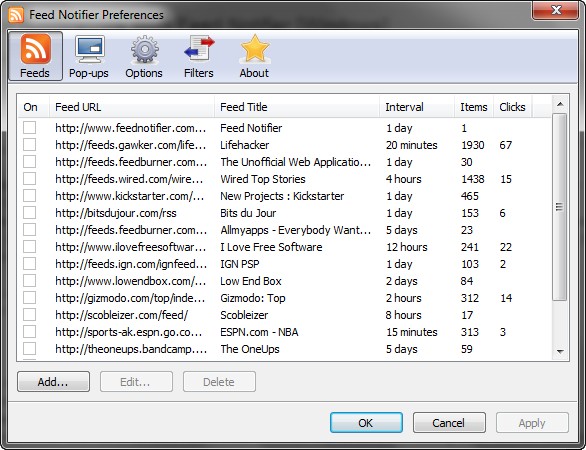Viewport: 586px width, 450px height.
Task: Click the Wired Top Stories title
Action: coord(263,179)
